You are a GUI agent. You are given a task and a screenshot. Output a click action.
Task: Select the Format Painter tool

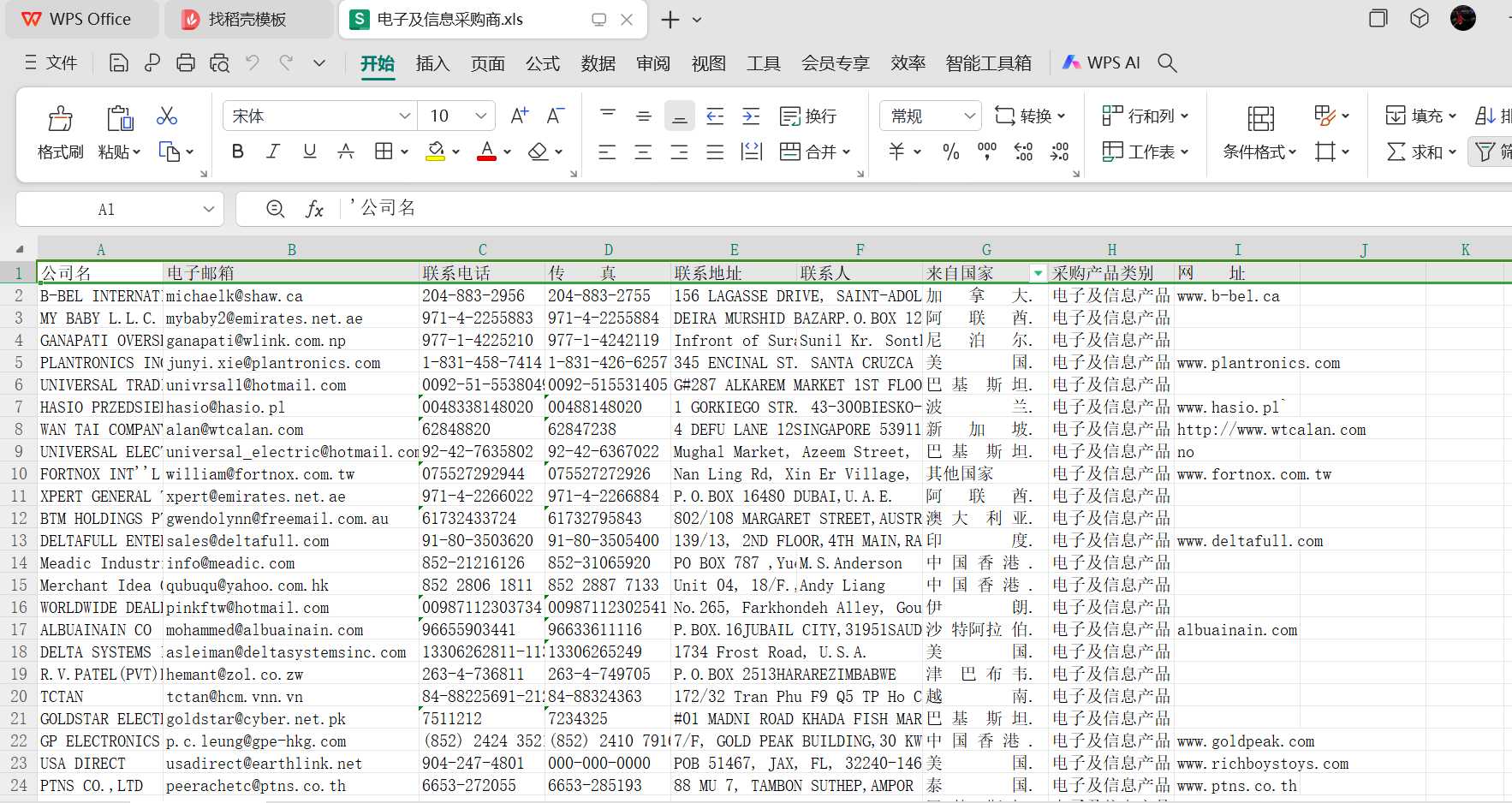pos(61,132)
